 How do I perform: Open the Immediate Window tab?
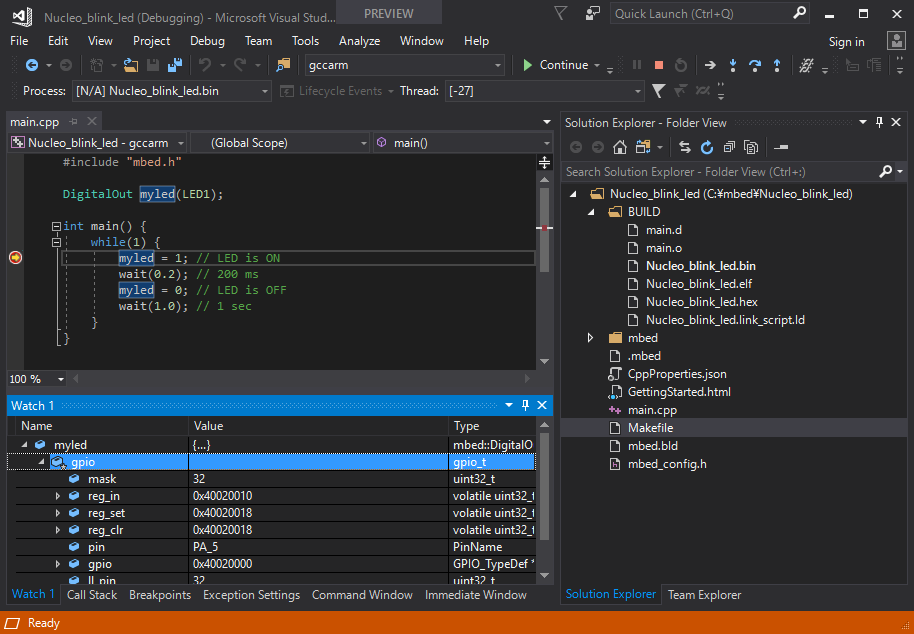[476, 595]
